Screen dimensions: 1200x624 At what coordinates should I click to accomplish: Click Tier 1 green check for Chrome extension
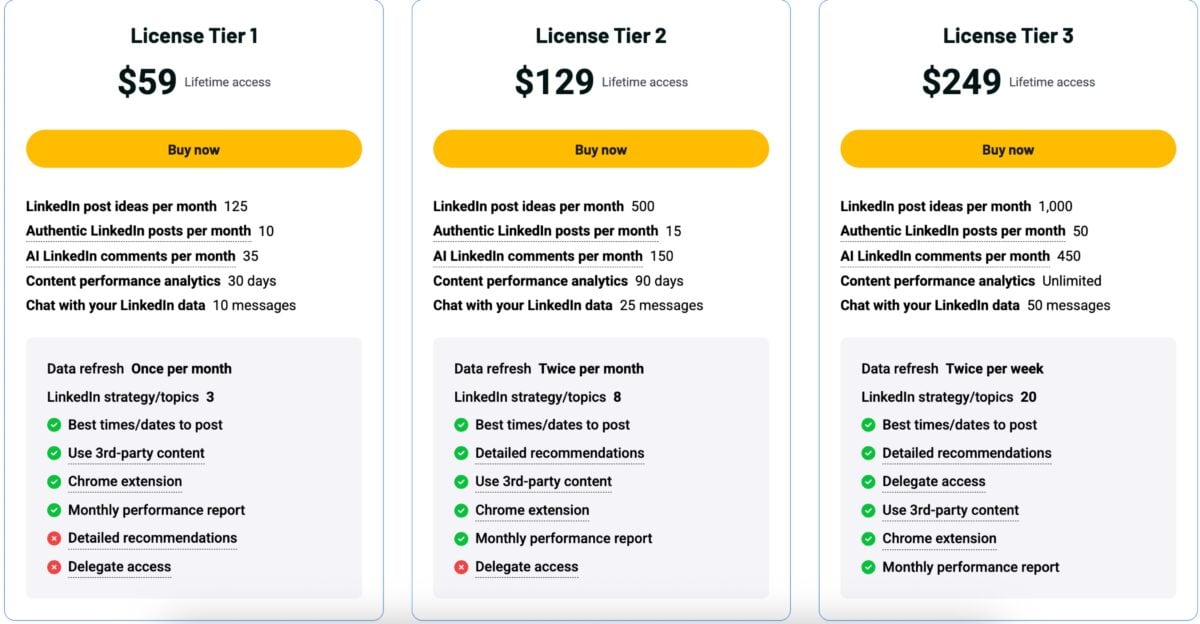pyautogui.click(x=54, y=482)
